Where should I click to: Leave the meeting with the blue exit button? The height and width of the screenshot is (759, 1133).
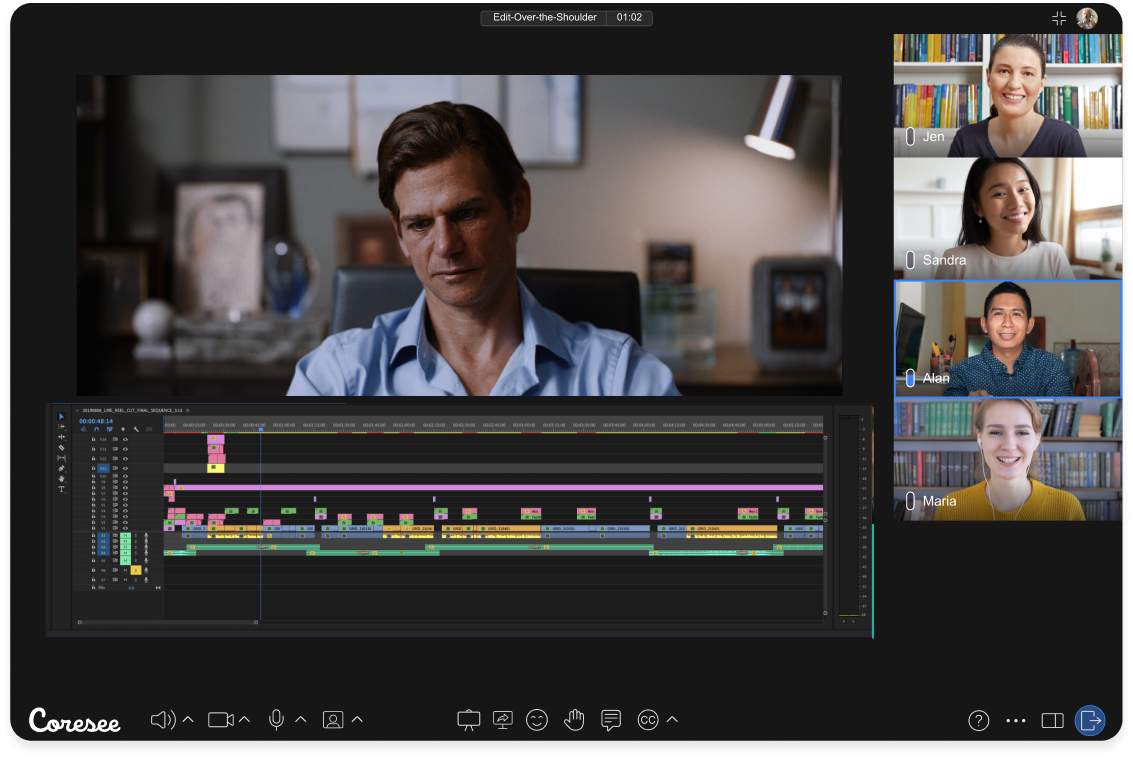tap(1090, 721)
